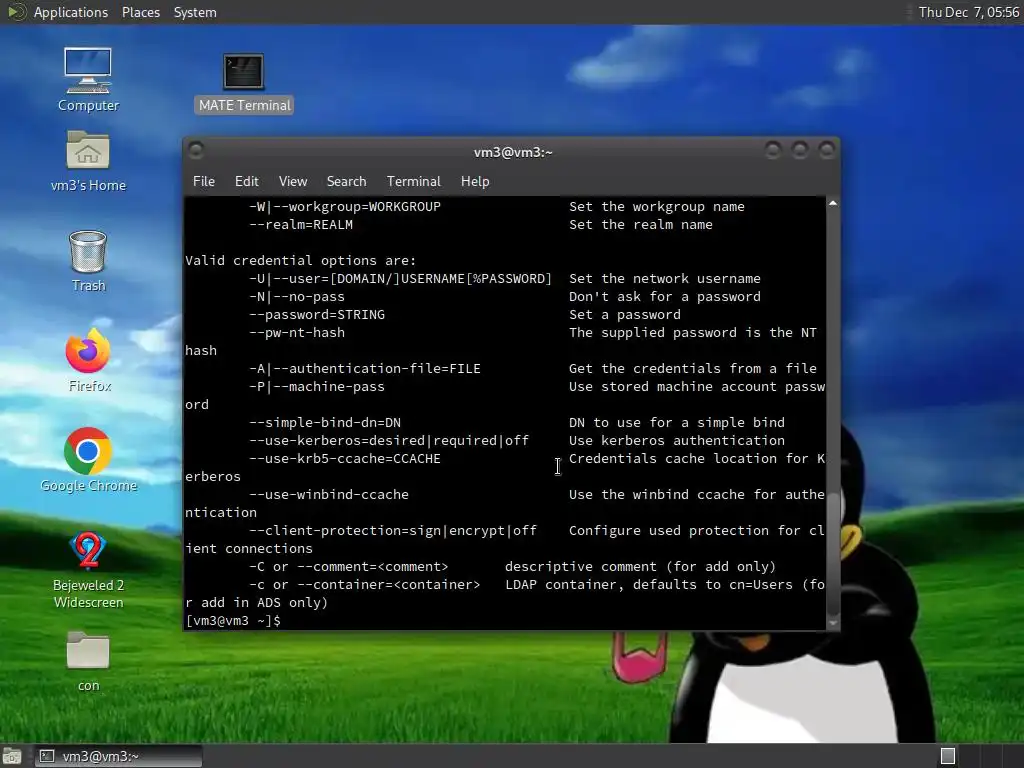
Task: Open the terminal Edit menu
Action: [246, 182]
